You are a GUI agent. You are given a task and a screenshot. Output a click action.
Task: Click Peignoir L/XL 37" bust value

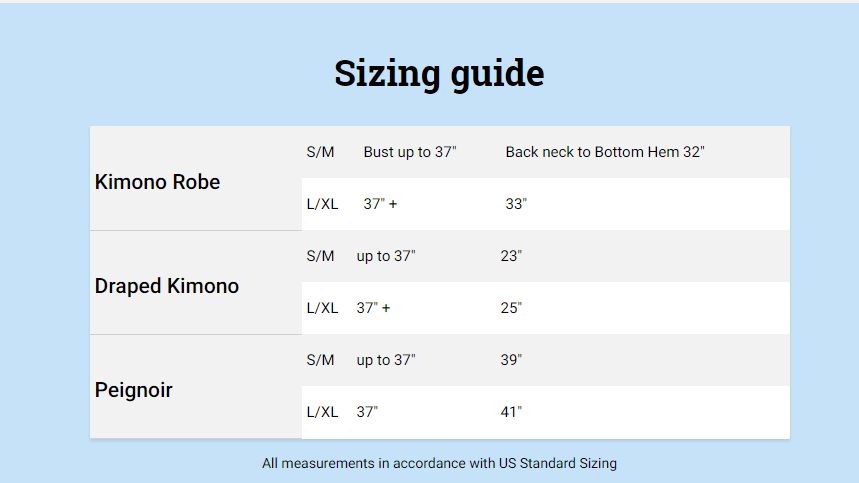pos(367,412)
